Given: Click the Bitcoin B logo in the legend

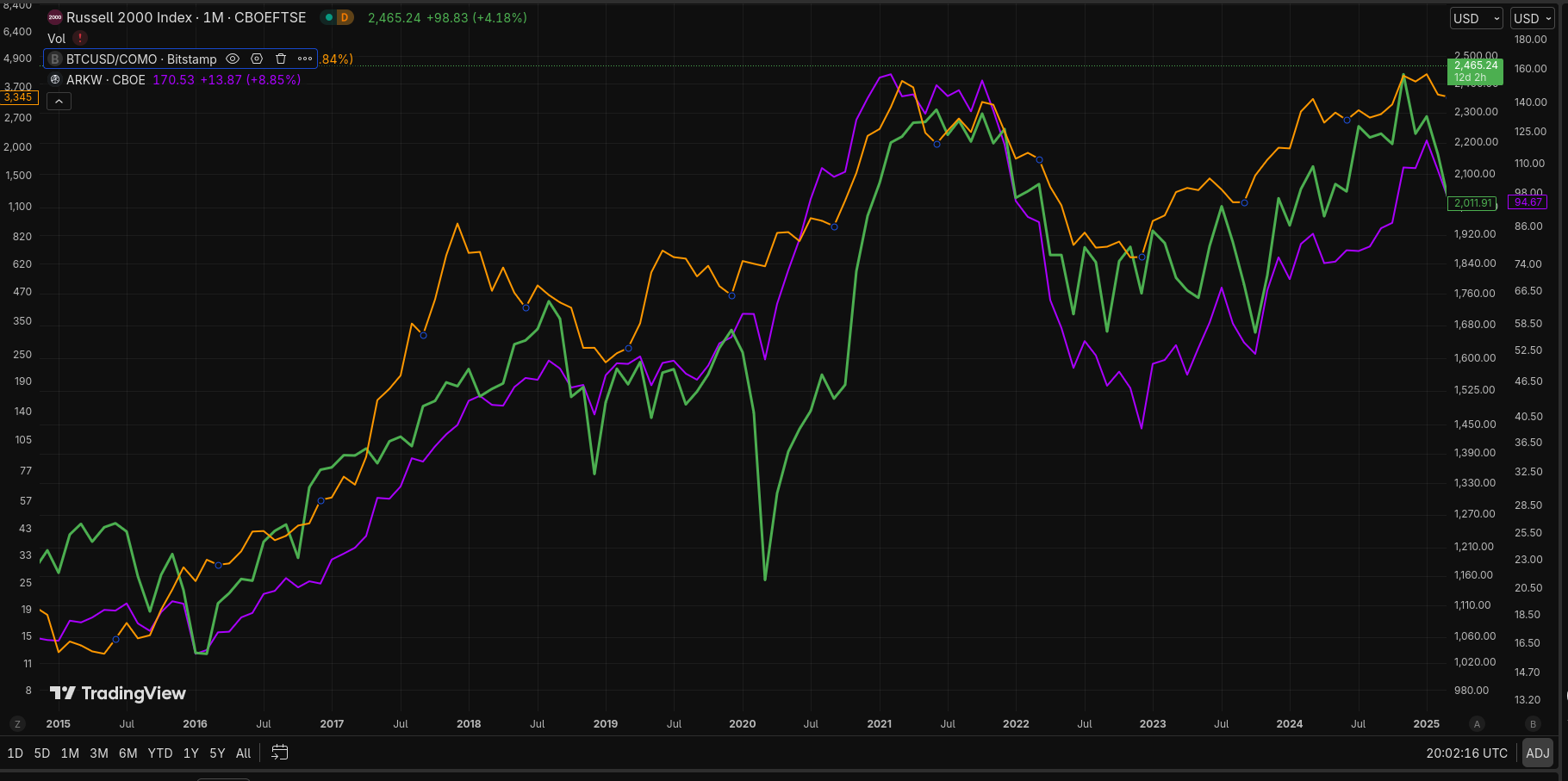Looking at the screenshot, I should click(55, 59).
